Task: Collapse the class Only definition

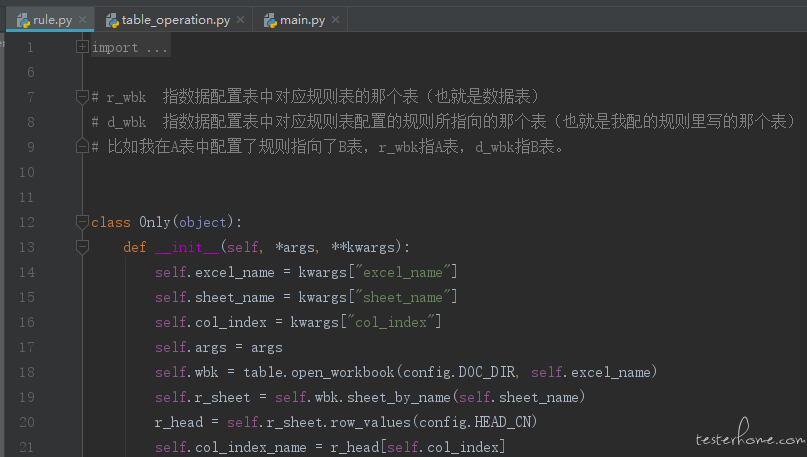Action: point(82,222)
